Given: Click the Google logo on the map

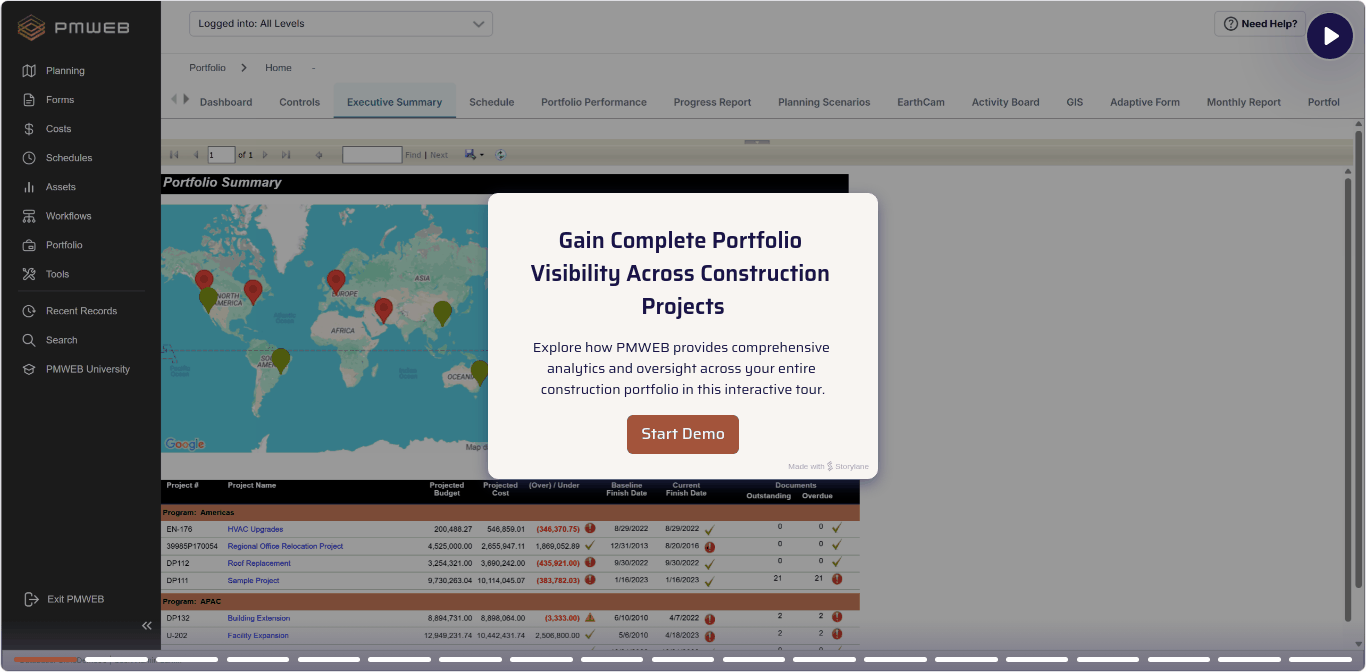Looking at the screenshot, I should click(185, 444).
